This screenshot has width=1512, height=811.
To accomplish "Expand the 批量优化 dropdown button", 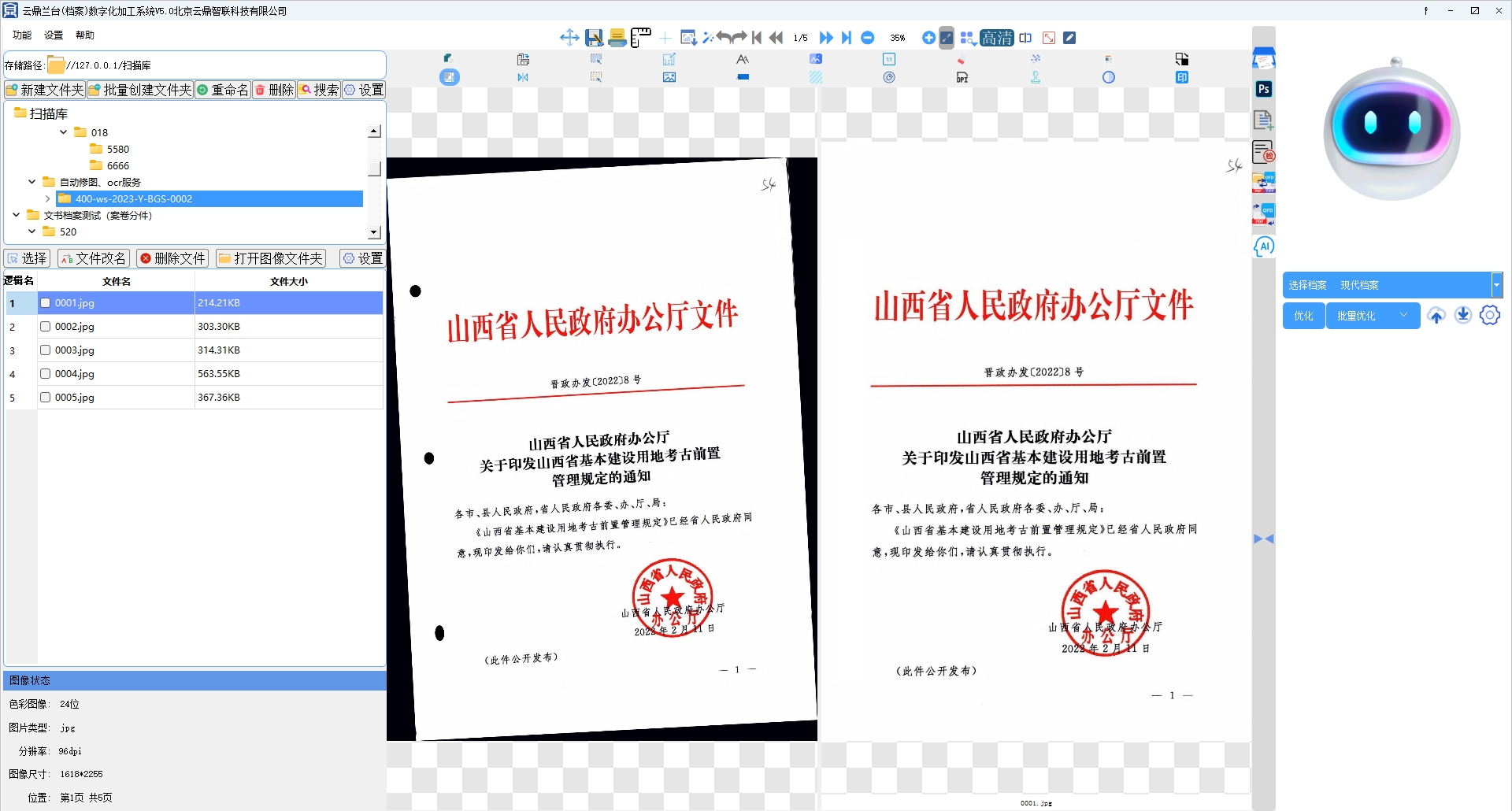I will [1403, 316].
